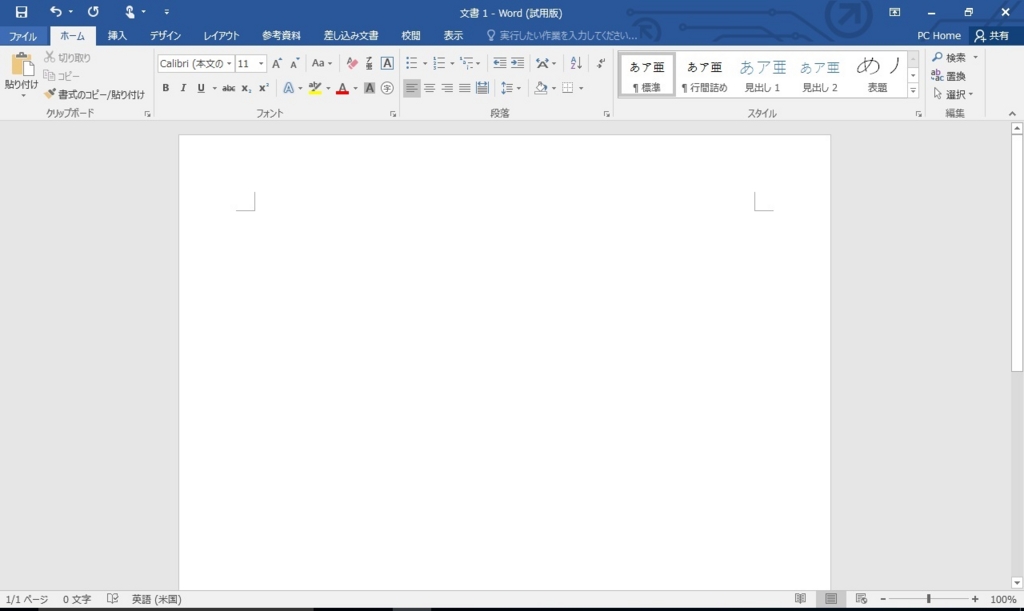
Task: Show or hide paragraph marks
Action: click(x=601, y=63)
